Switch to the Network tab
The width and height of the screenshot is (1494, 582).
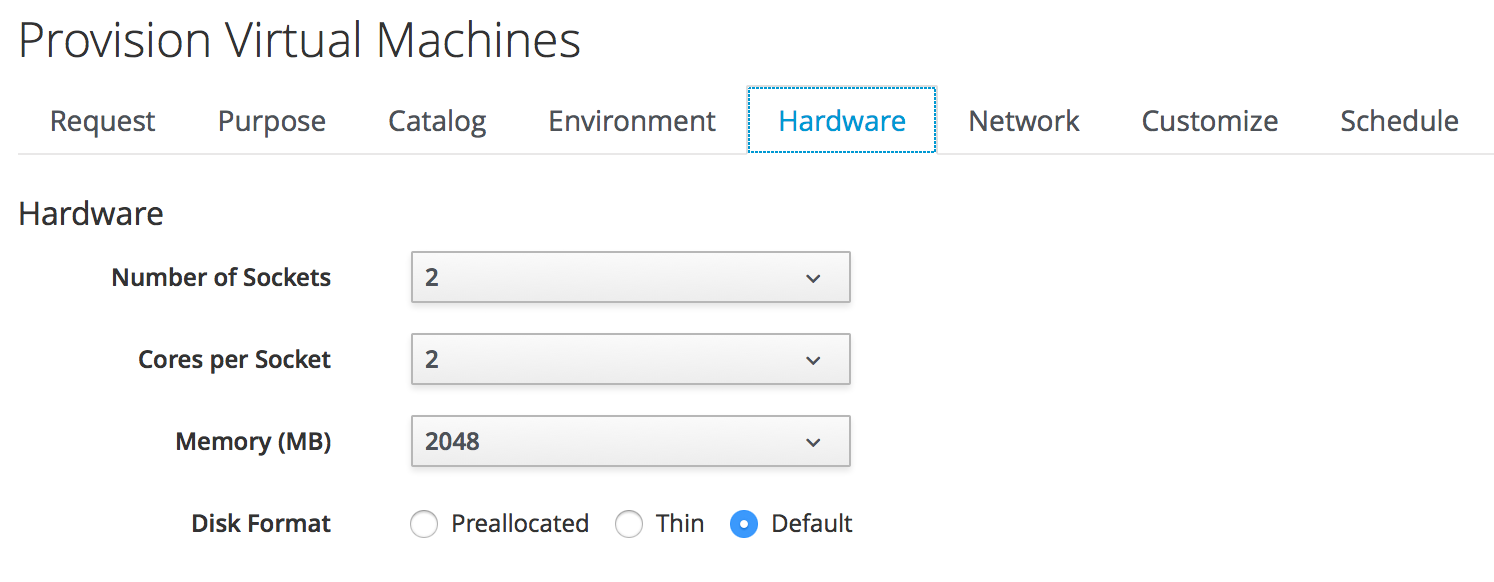tap(1024, 121)
